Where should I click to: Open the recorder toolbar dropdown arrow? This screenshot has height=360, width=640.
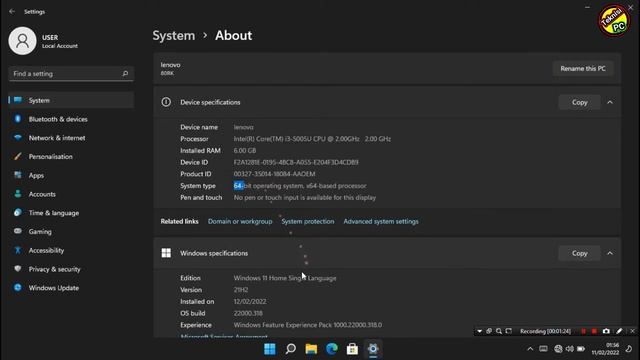coord(480,331)
